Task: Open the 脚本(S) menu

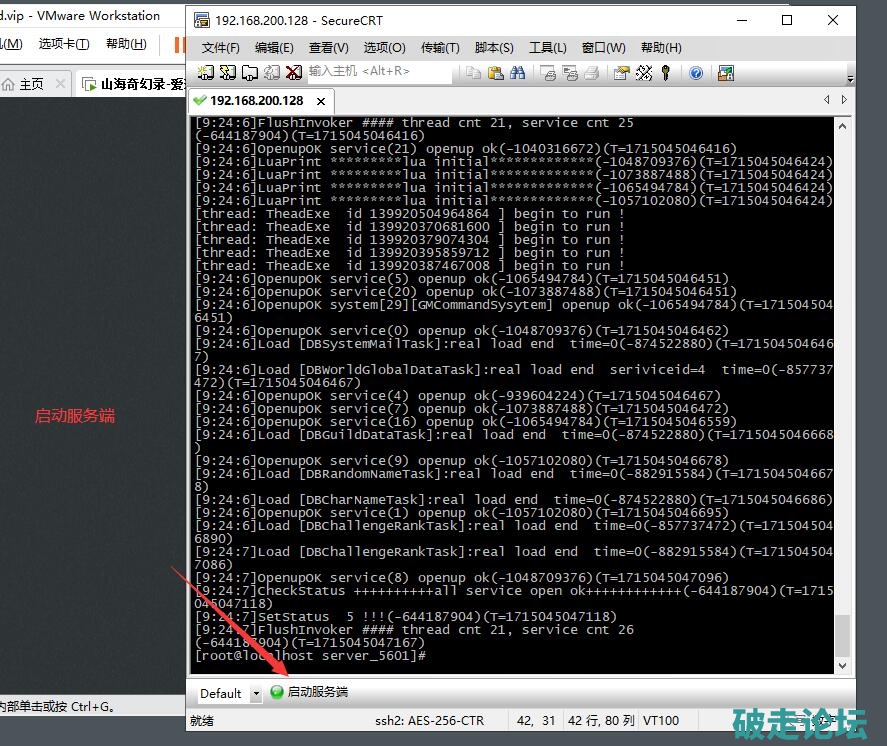Action: (493, 47)
